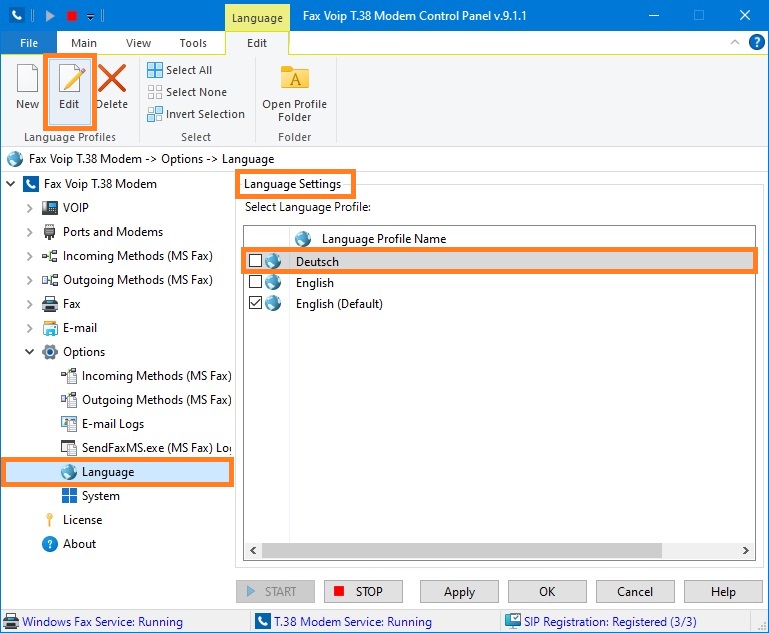769x633 pixels.
Task: Check the Deutsch language profile checkbox
Action: point(256,261)
